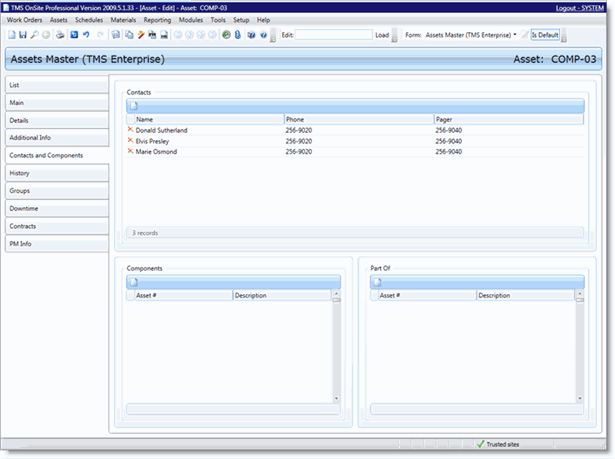Image resolution: width=615 pixels, height=459 pixels.
Task: Click Part Of scrollbar up arrow
Action: [x=580, y=293]
